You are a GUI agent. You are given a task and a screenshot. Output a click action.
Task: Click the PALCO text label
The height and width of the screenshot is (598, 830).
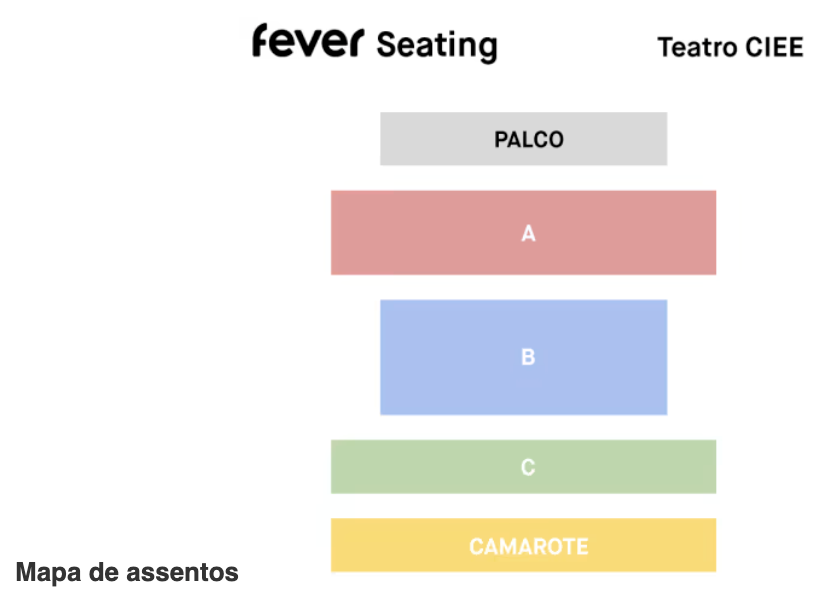(x=529, y=140)
